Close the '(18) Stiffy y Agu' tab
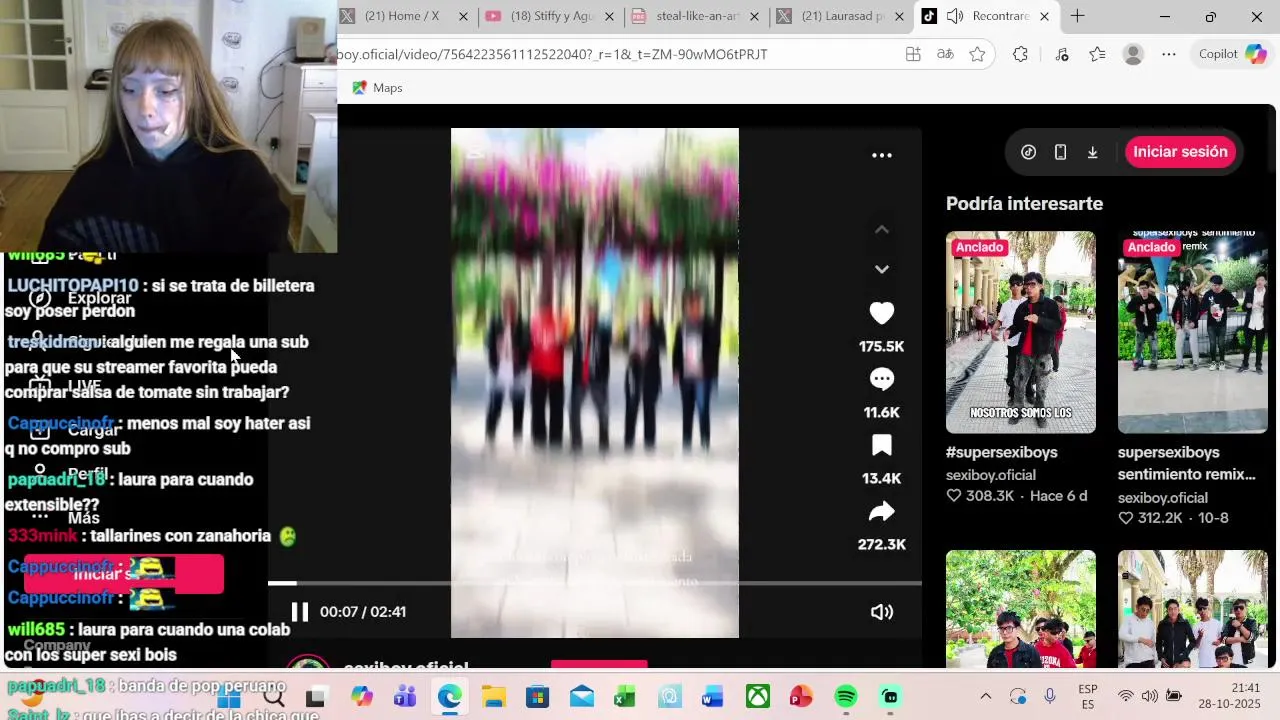The image size is (1280, 720). (x=609, y=16)
